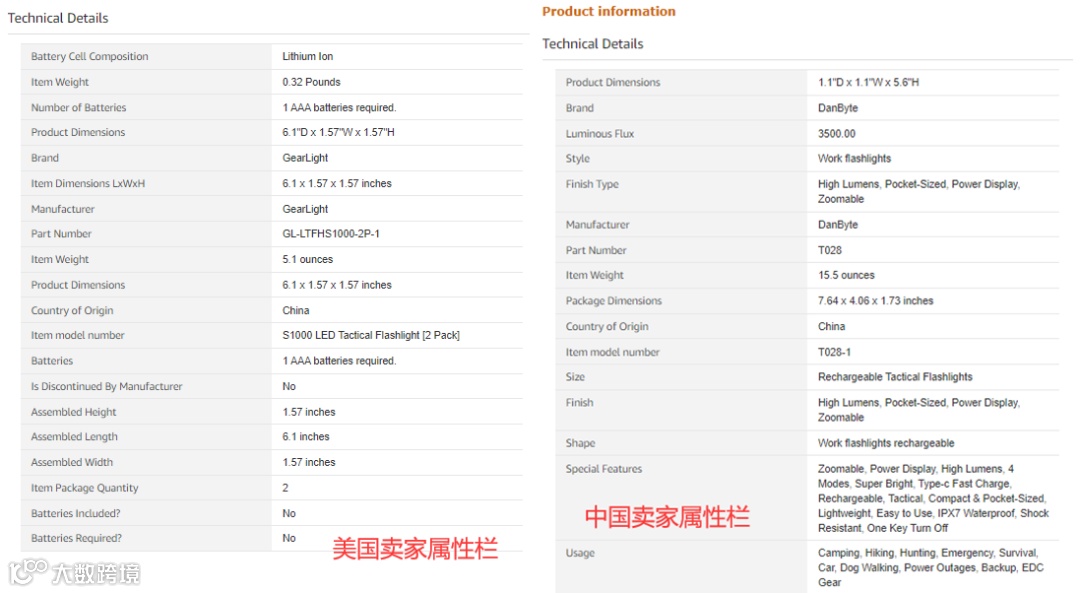Select the Technical Details heading above Battery Cell Composition
The image size is (1080, 593).
click(58, 18)
